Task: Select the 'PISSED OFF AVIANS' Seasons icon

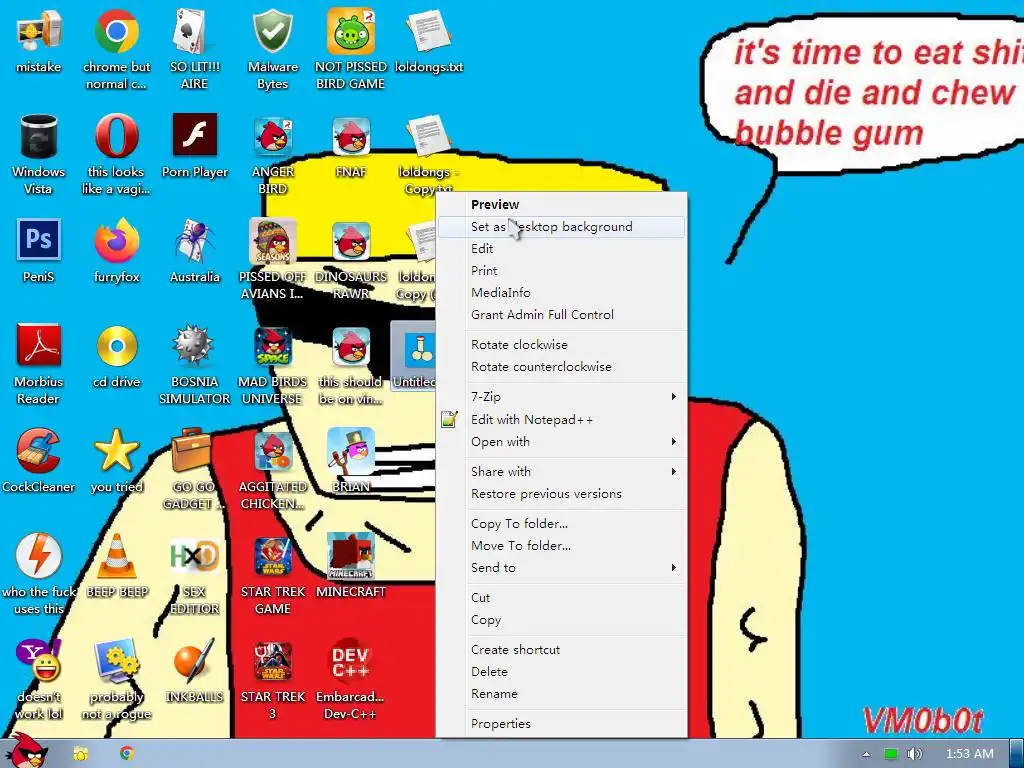Action: 272,259
